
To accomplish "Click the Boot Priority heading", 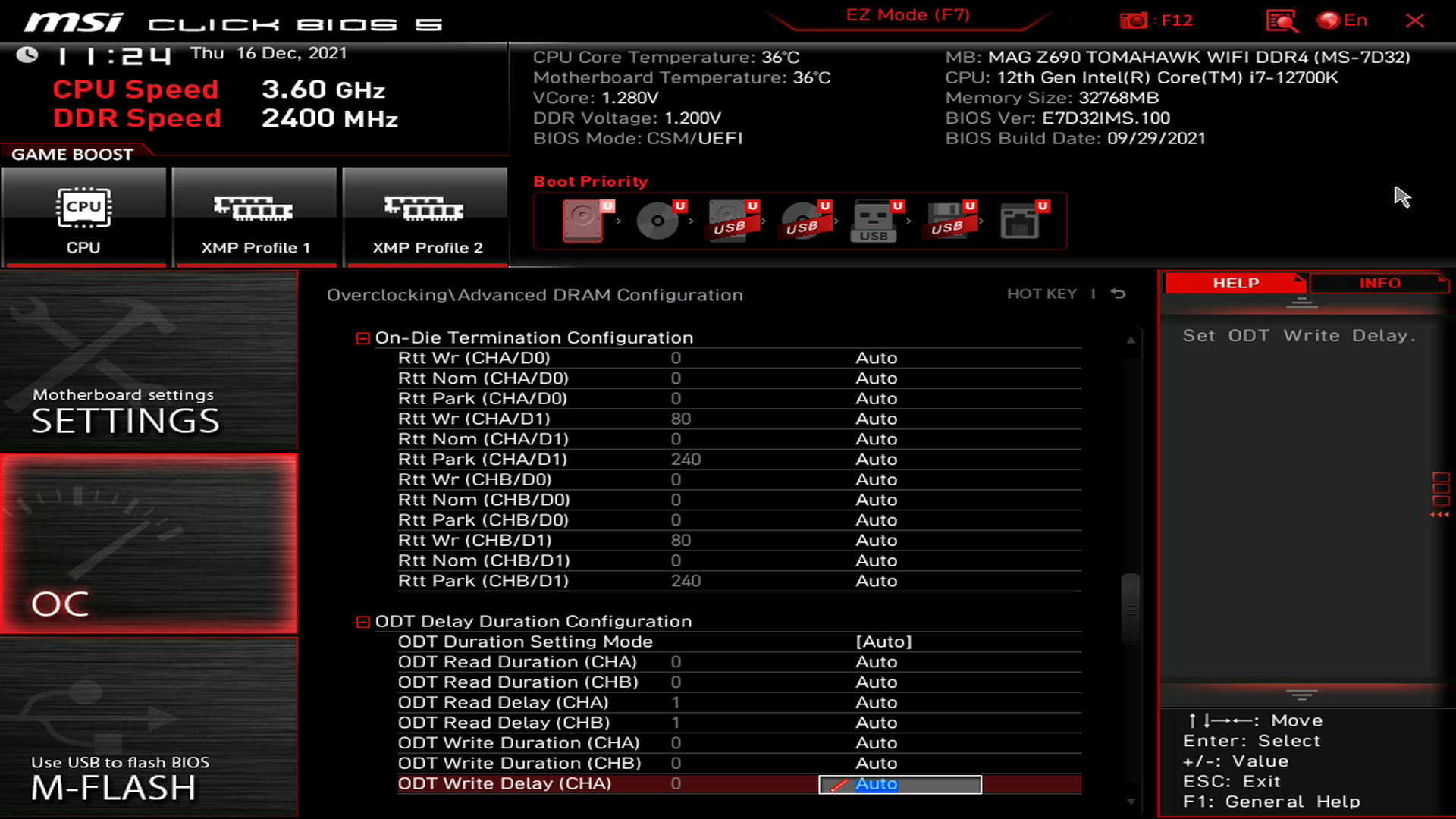I will click(591, 181).
